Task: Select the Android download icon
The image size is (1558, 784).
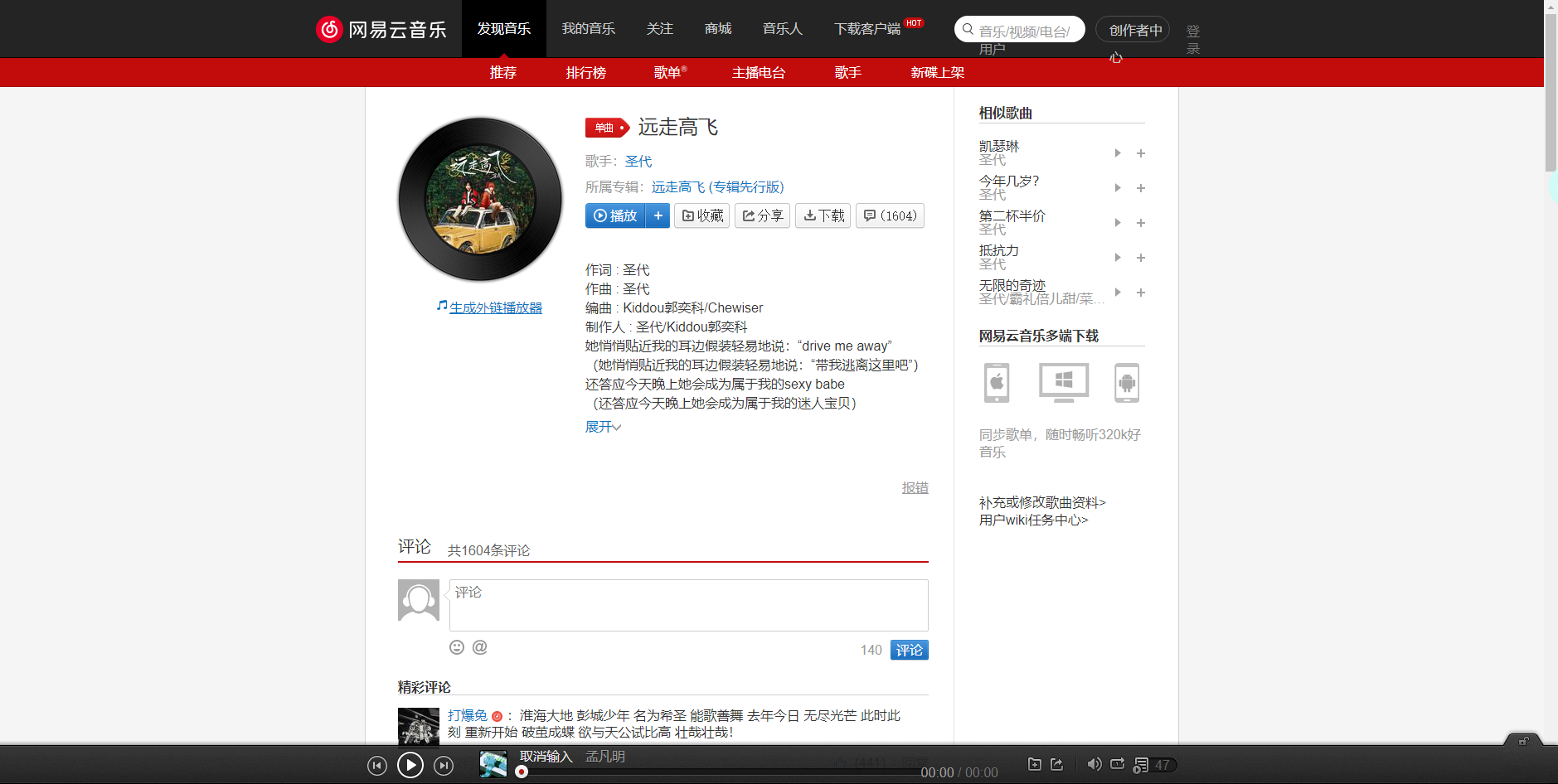Action: tap(1128, 383)
